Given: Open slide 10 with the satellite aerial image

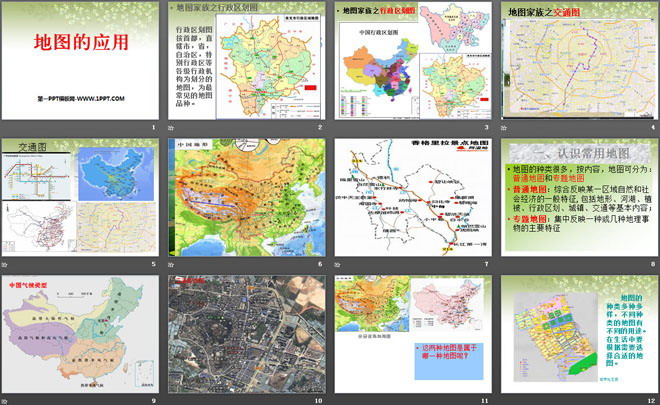Looking at the screenshot, I should pyautogui.click(x=245, y=339).
